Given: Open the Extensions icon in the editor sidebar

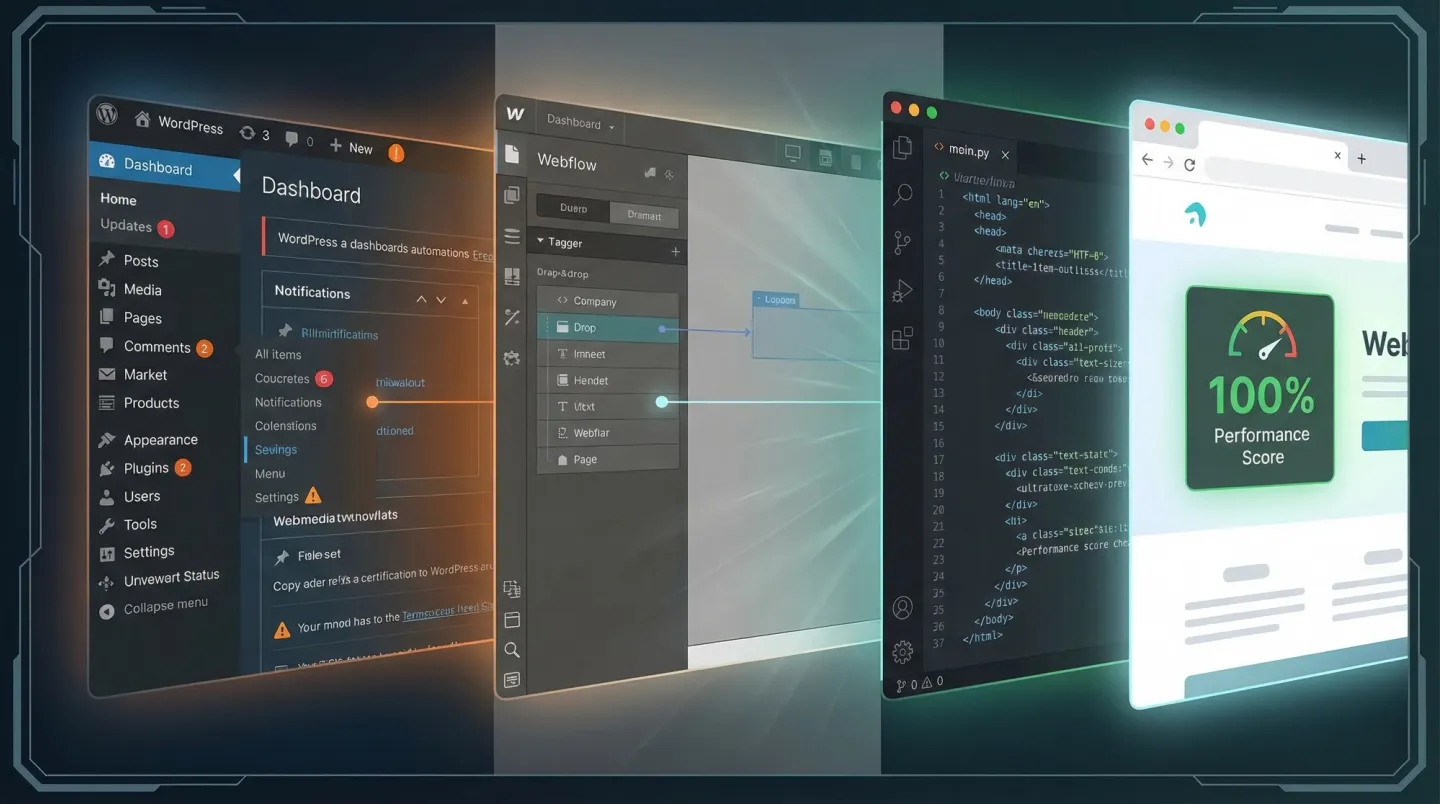Looking at the screenshot, I should [902, 339].
